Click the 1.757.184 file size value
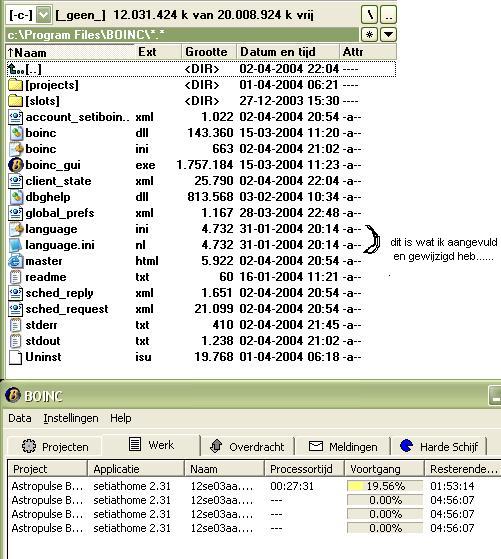 pos(205,165)
